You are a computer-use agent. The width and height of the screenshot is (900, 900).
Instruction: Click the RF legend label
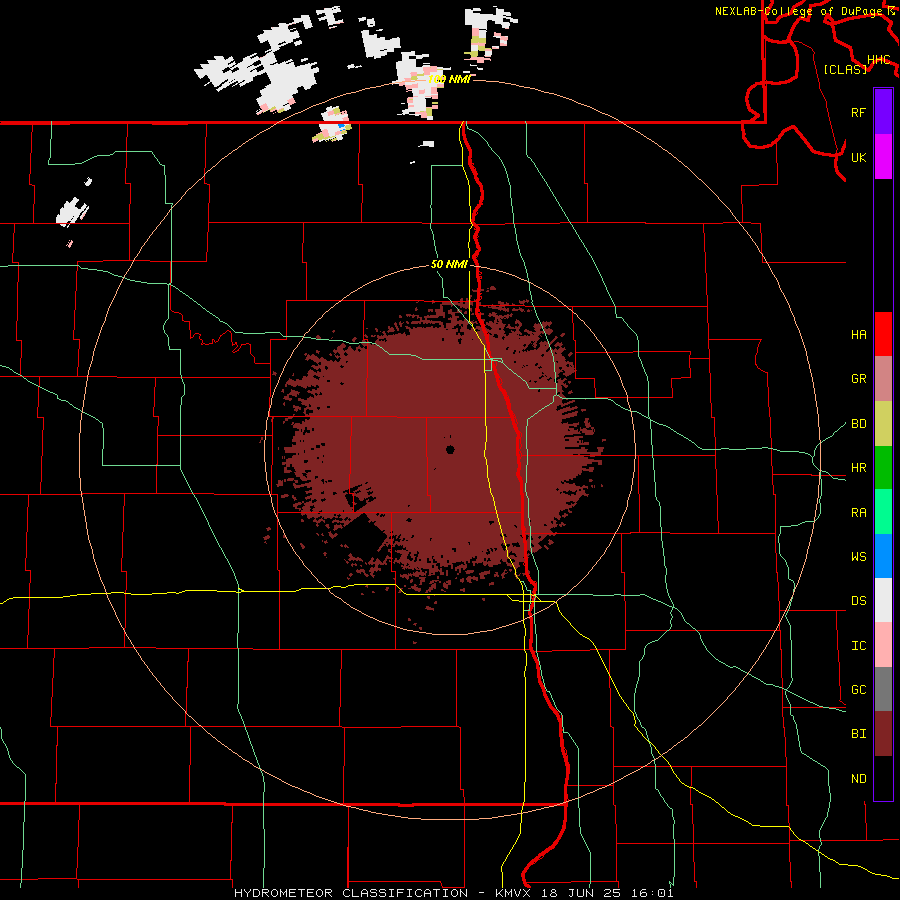858,112
